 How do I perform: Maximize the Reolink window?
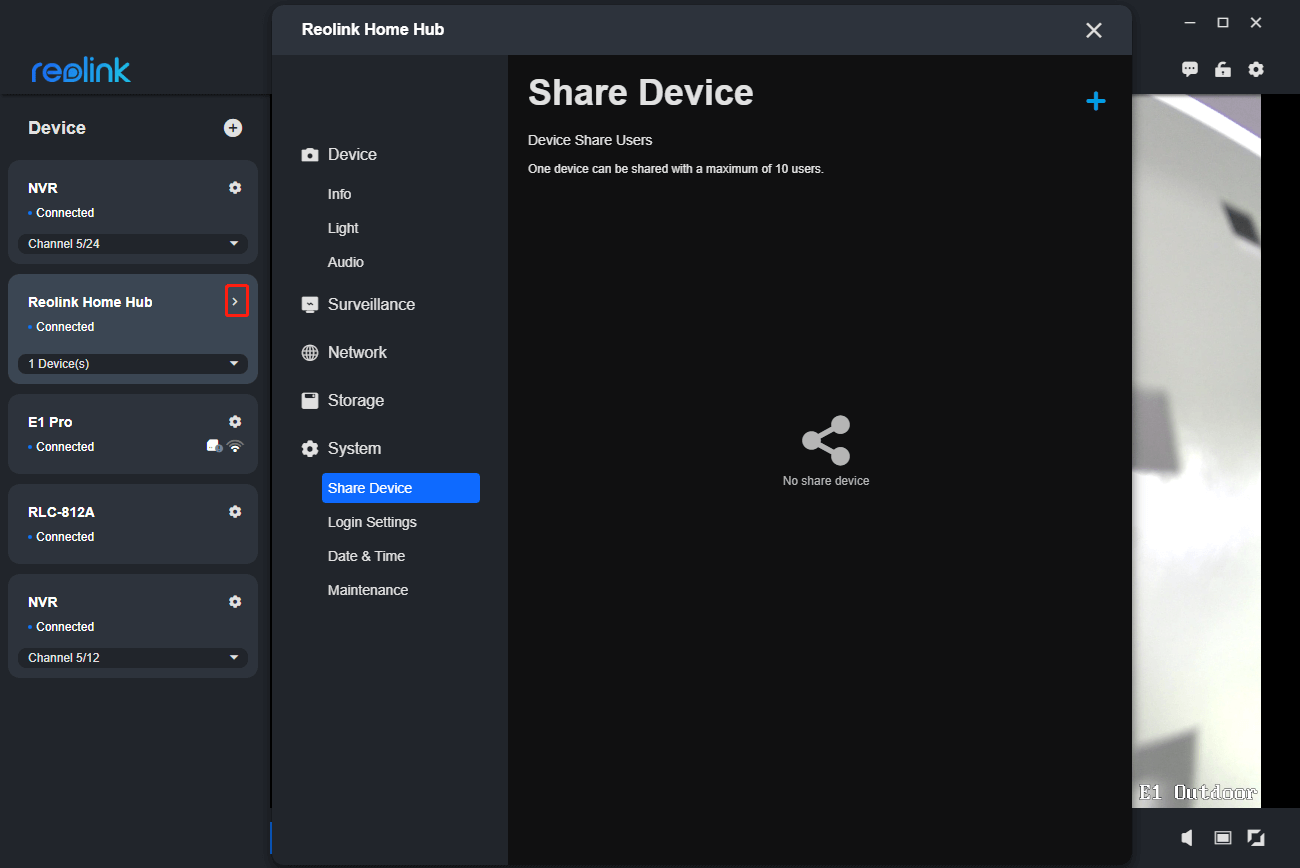click(x=1222, y=23)
